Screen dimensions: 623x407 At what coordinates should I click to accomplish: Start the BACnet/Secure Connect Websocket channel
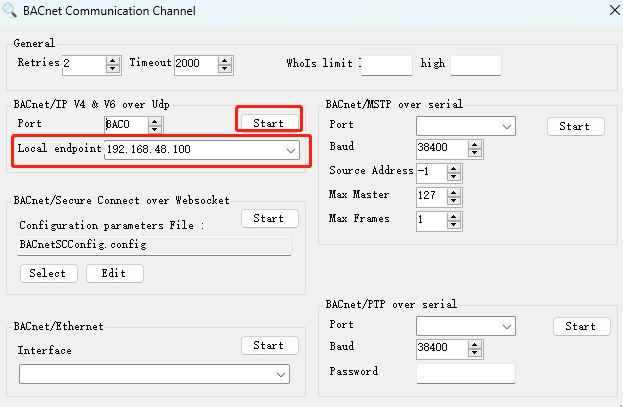270,218
